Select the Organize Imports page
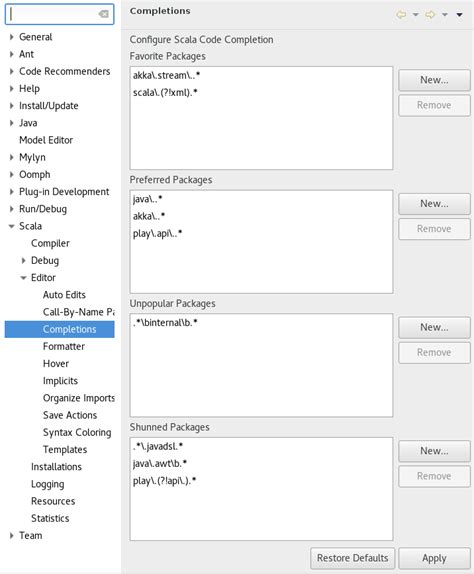The width and height of the screenshot is (474, 574). [x=78, y=398]
